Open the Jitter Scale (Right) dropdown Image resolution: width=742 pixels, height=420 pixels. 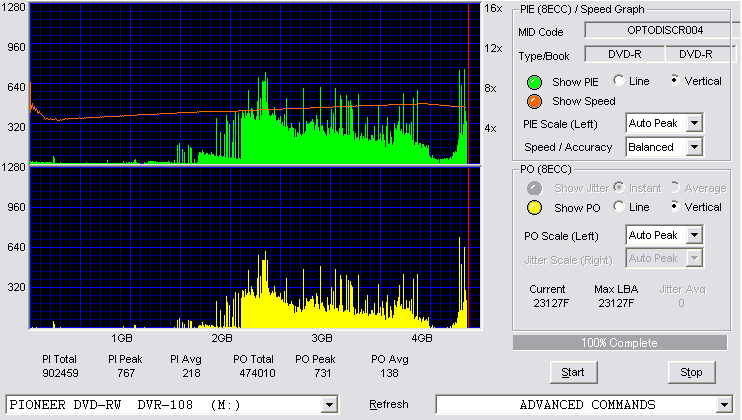pos(694,258)
